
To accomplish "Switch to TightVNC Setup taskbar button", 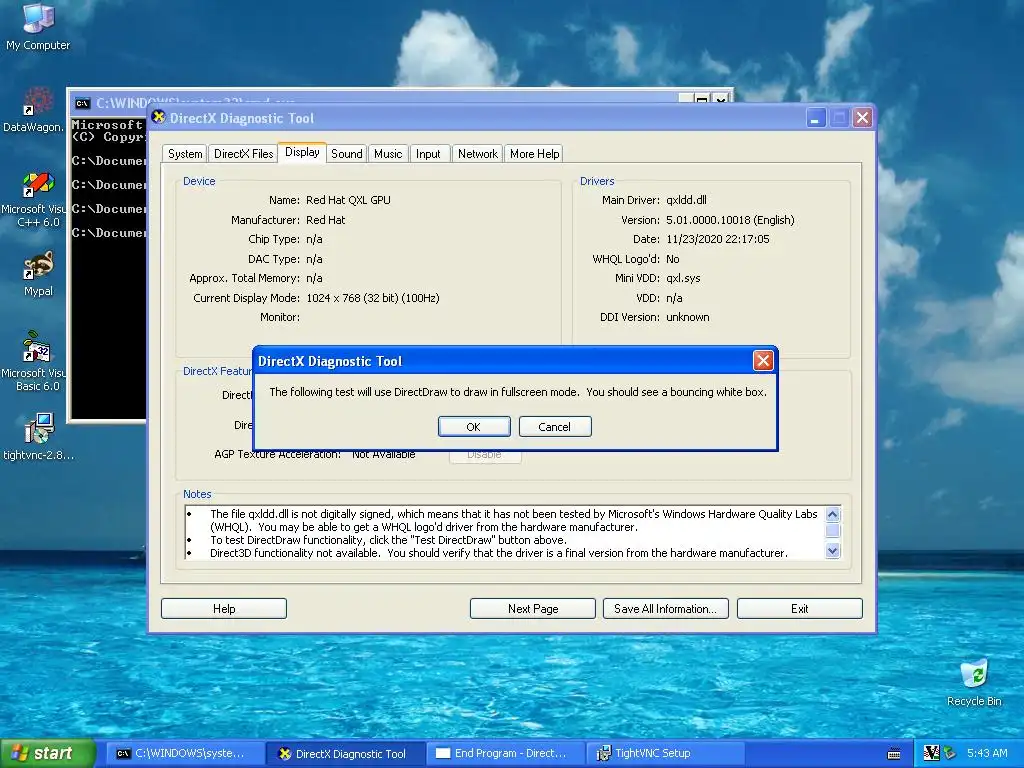I will click(x=665, y=753).
